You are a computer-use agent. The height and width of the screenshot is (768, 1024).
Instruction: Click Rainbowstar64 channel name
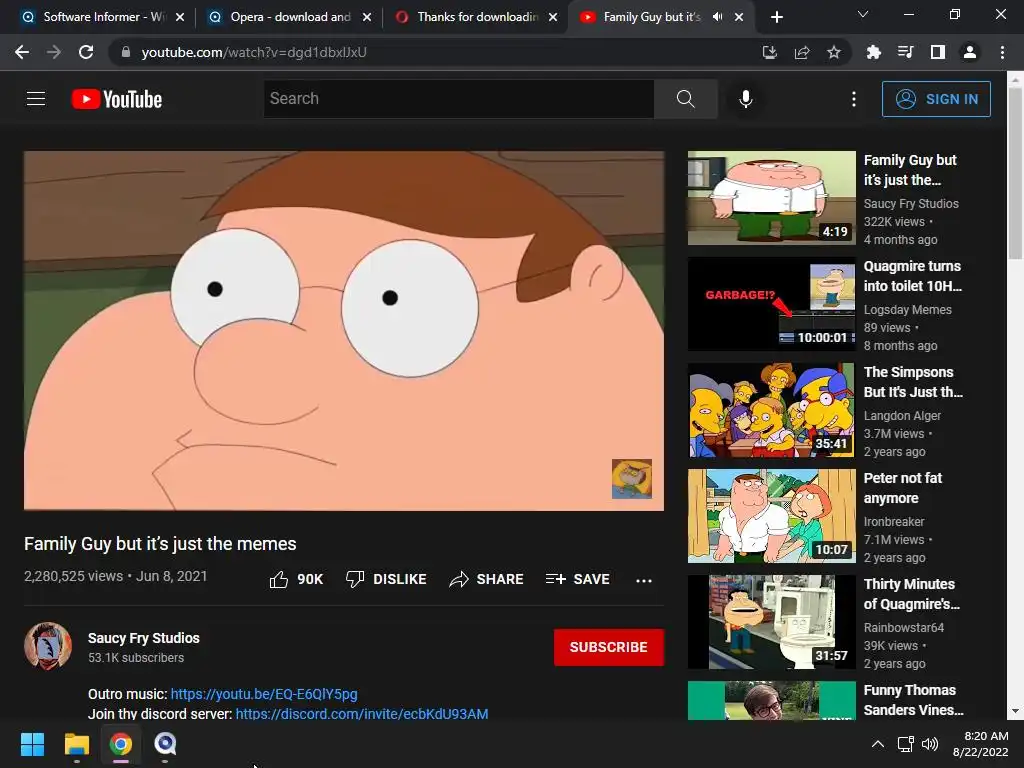pyautogui.click(x=904, y=627)
